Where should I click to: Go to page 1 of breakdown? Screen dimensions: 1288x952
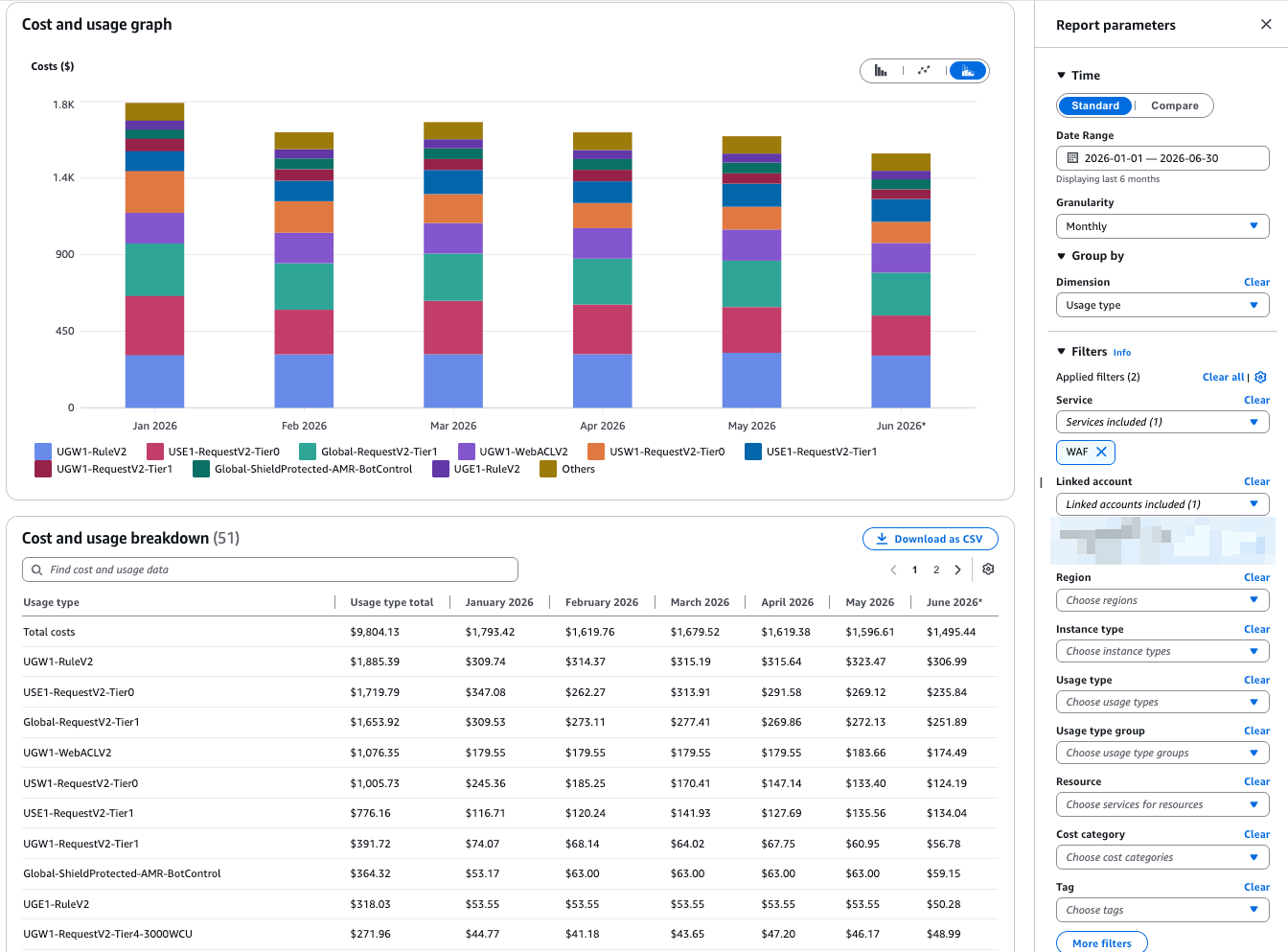[914, 569]
